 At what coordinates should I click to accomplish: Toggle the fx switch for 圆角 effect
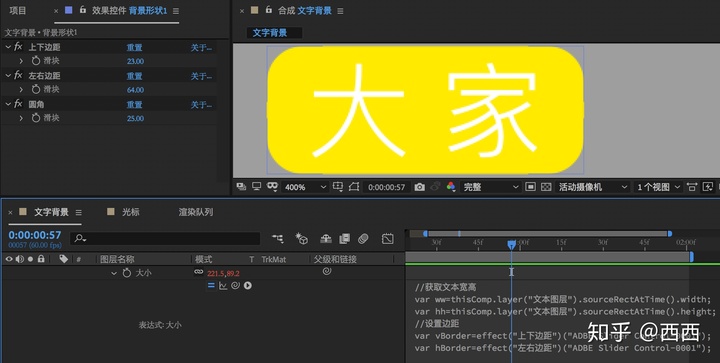pos(18,104)
